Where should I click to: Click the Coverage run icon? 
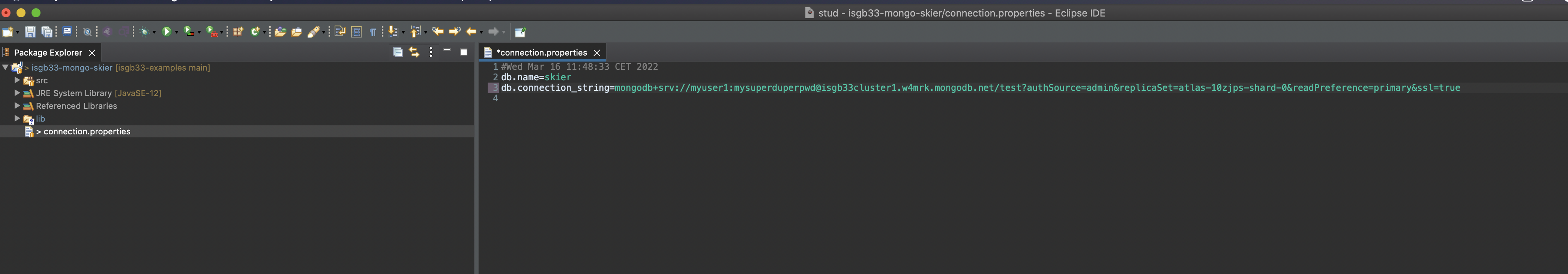coord(189,32)
